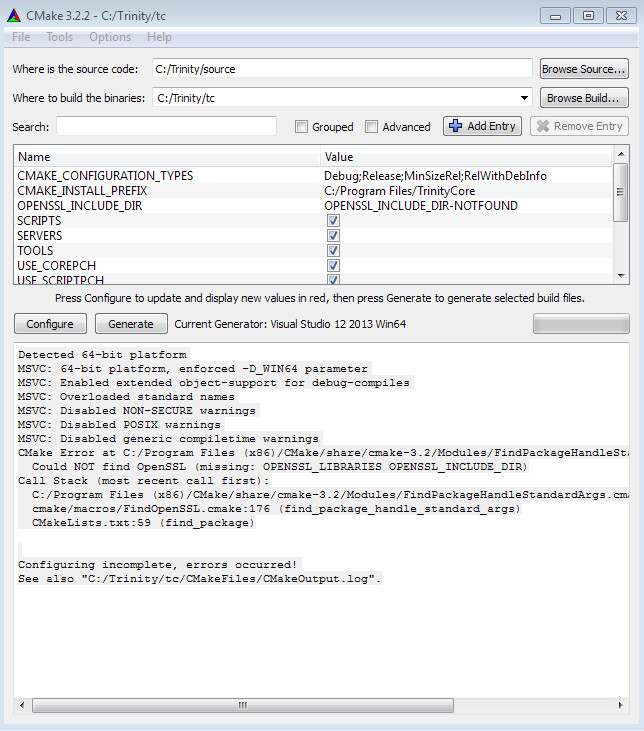Click the Browse Source button
This screenshot has width=644, height=731.
[584, 69]
